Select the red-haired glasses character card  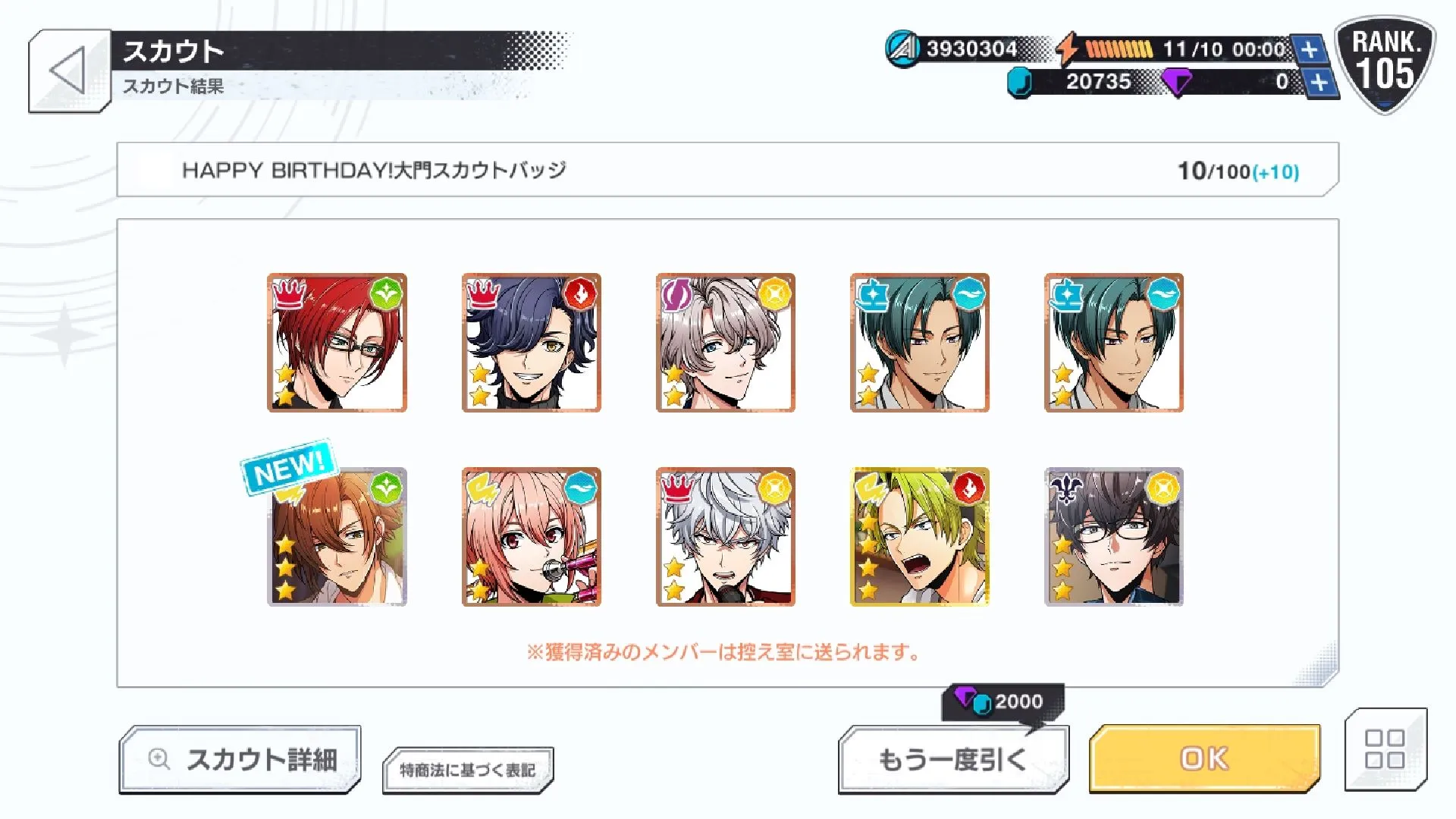pos(337,343)
